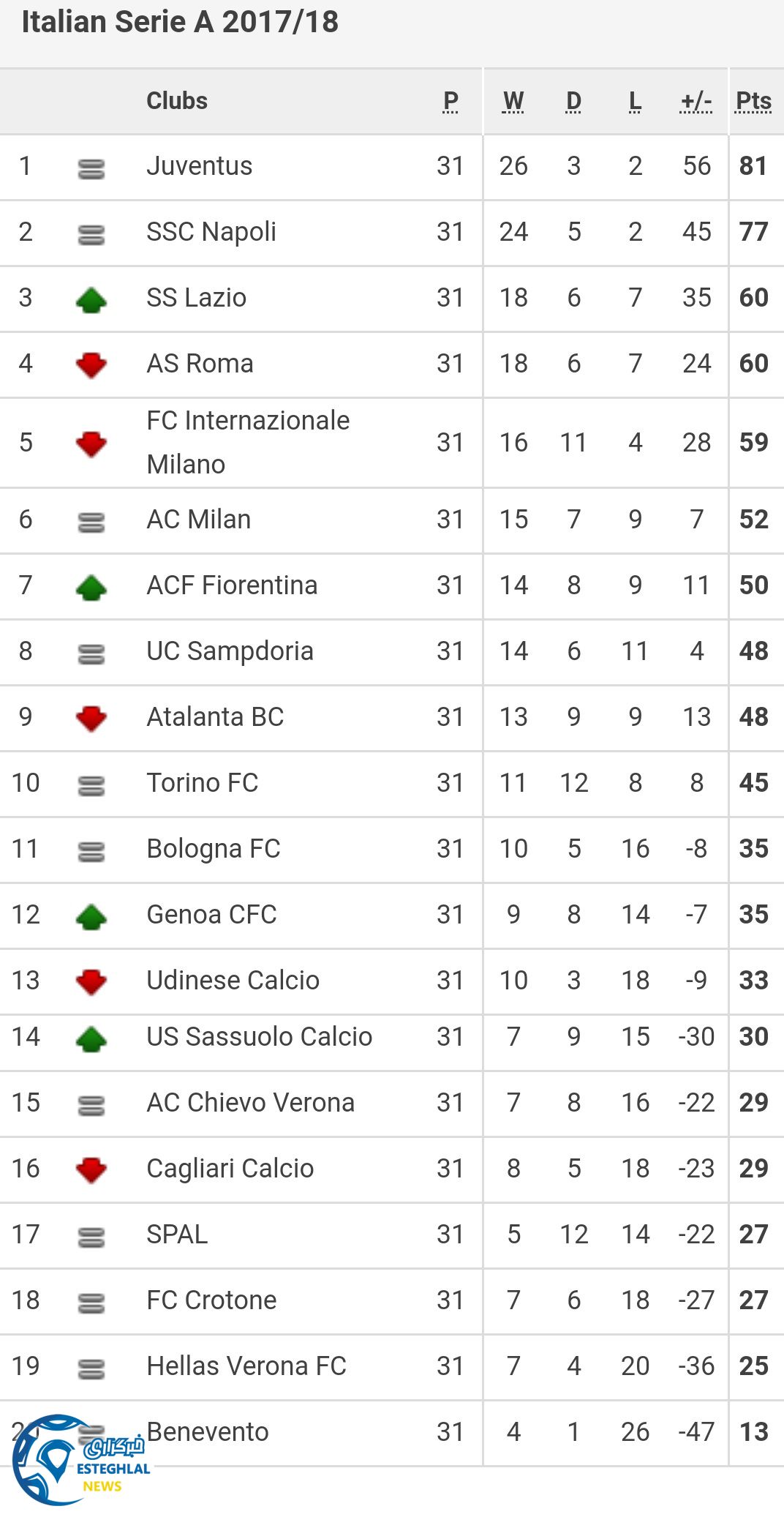
Task: Click green up arrow next to ACF Fiorentina
Action: [91, 588]
